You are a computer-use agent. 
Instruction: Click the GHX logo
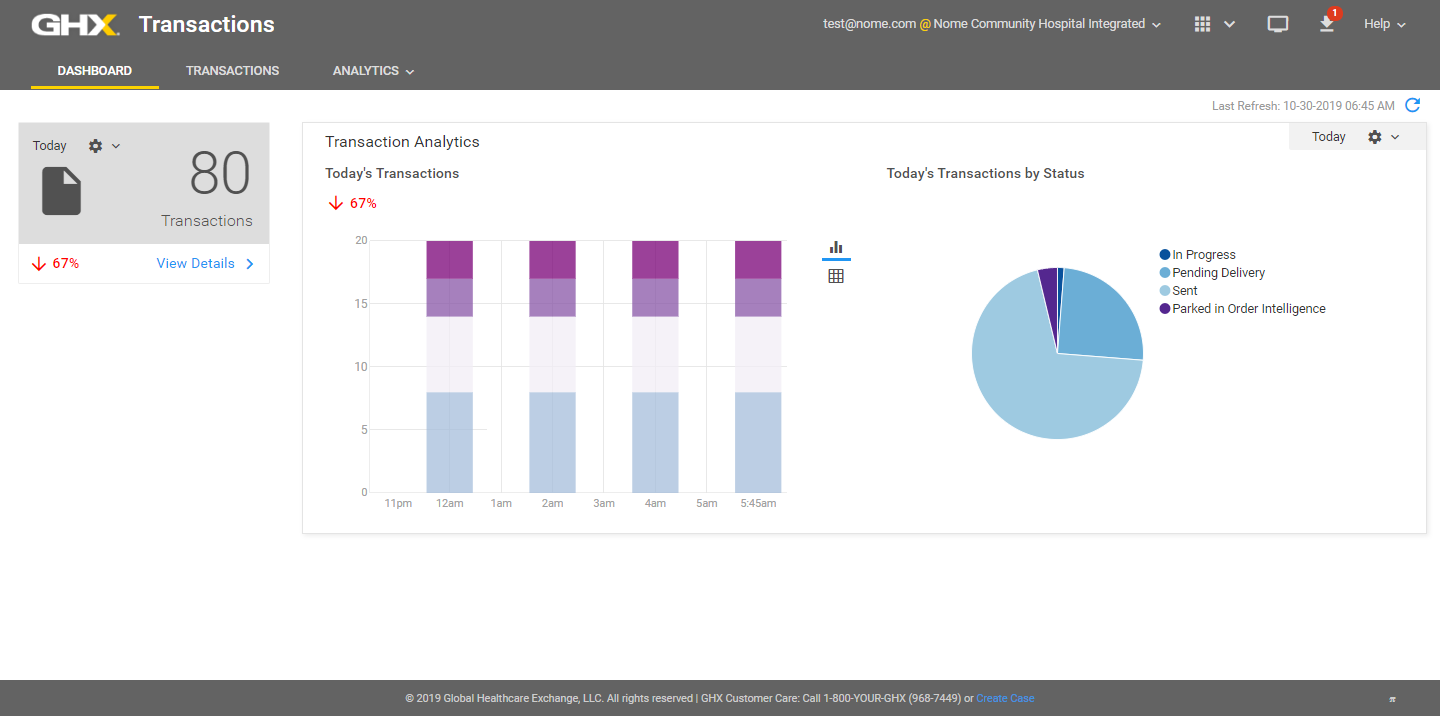click(75, 25)
